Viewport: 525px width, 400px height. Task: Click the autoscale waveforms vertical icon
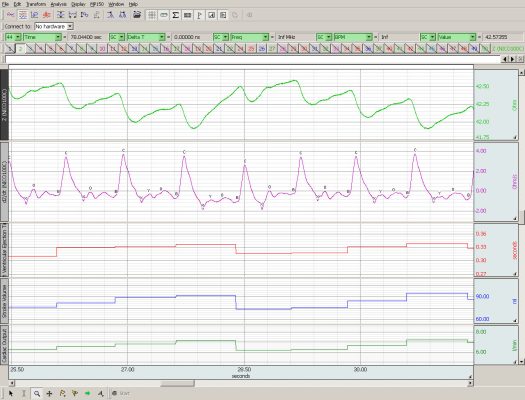click(61, 15)
